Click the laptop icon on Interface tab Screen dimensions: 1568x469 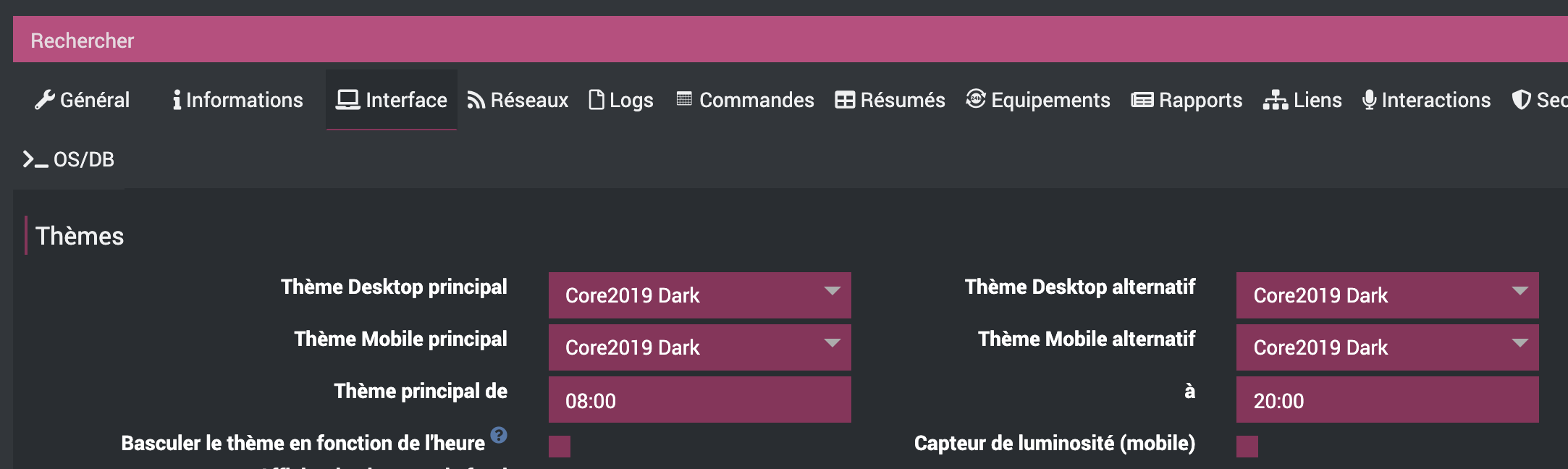click(347, 100)
